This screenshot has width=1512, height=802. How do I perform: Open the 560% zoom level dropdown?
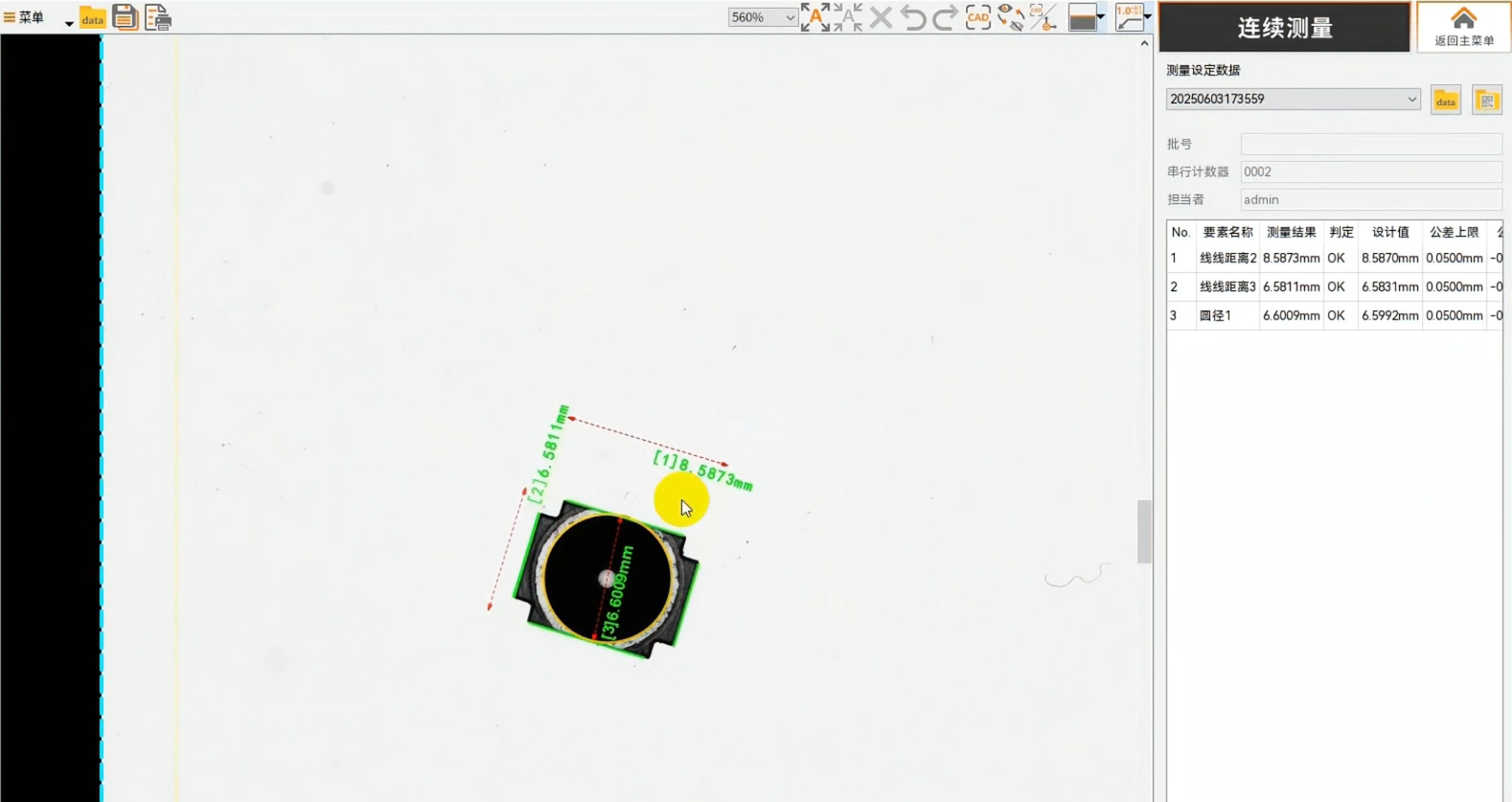click(762, 17)
